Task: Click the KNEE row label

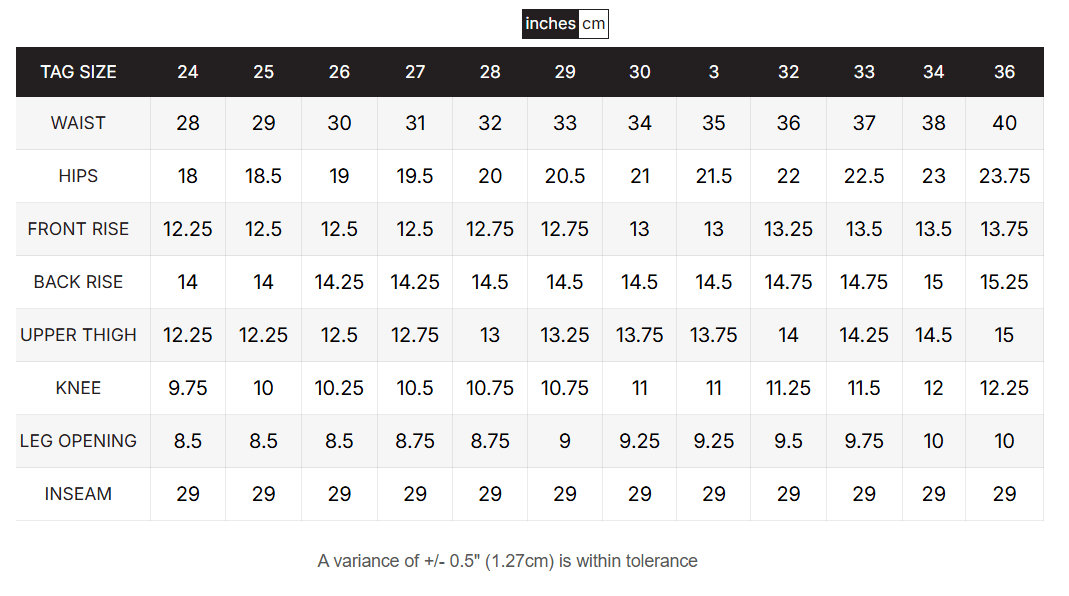Action: 78,388
